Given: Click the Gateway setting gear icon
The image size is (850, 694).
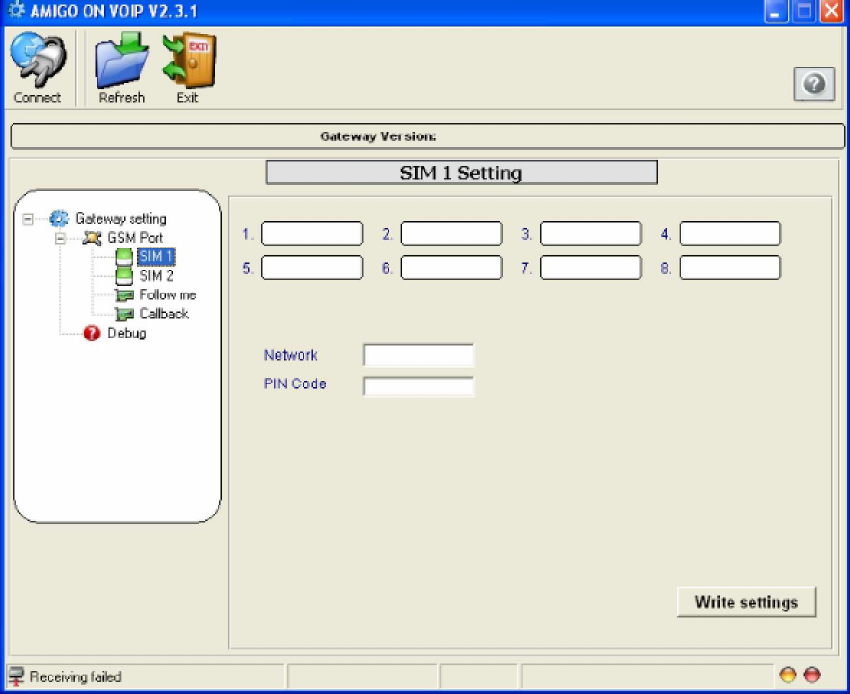Looking at the screenshot, I should click(x=59, y=219).
